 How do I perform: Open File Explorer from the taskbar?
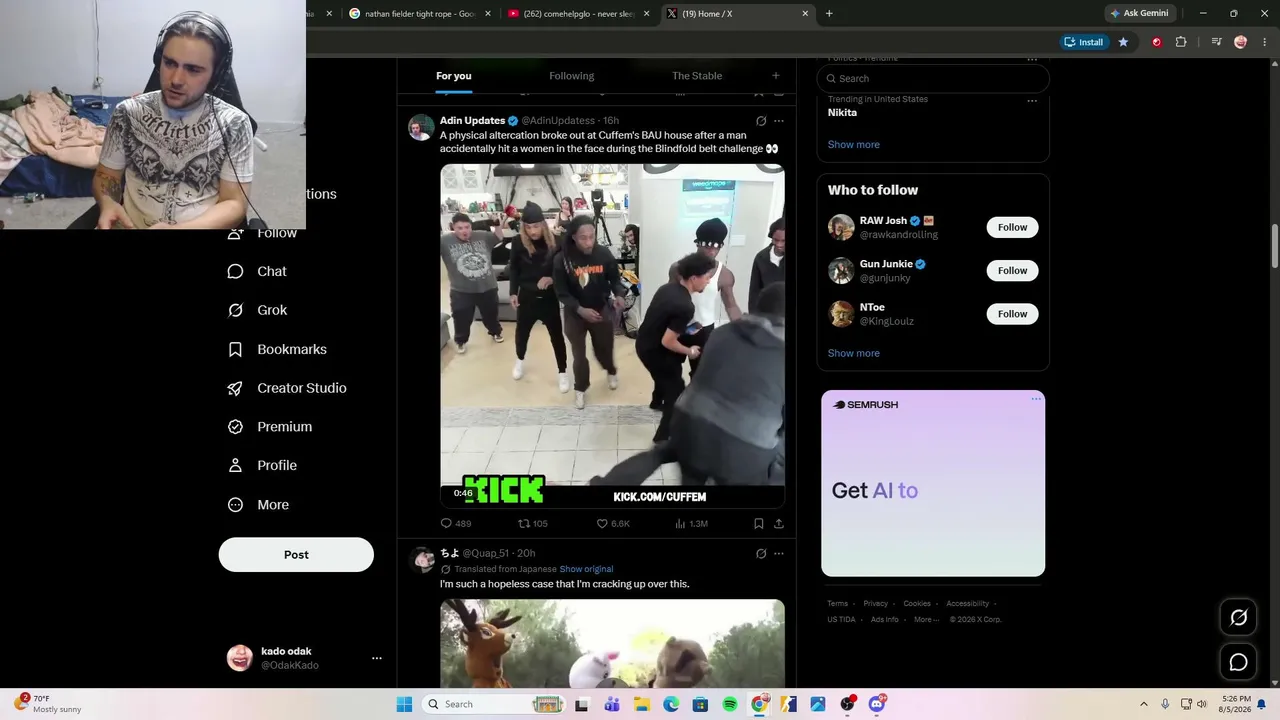pos(642,704)
